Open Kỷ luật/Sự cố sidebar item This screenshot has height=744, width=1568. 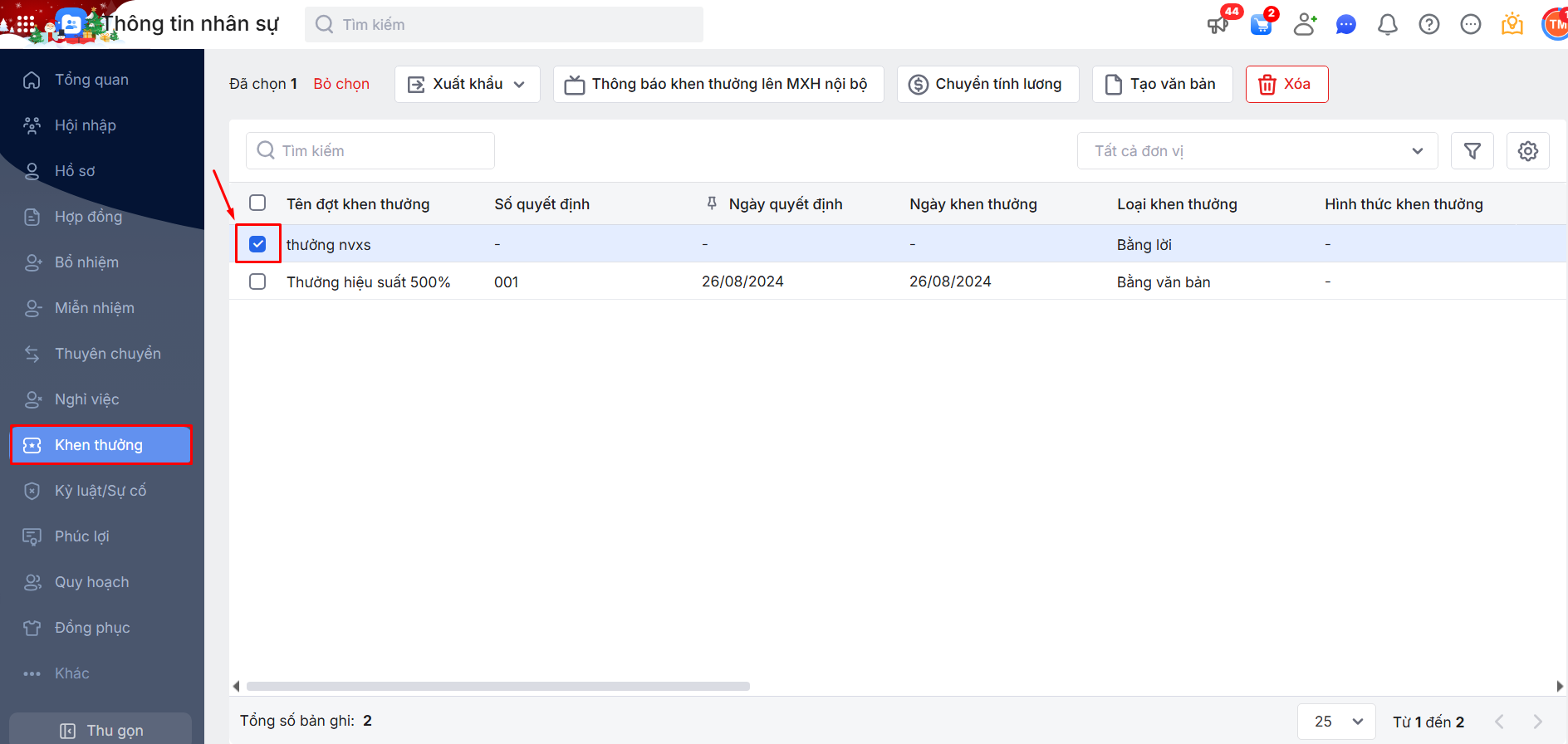(100, 491)
